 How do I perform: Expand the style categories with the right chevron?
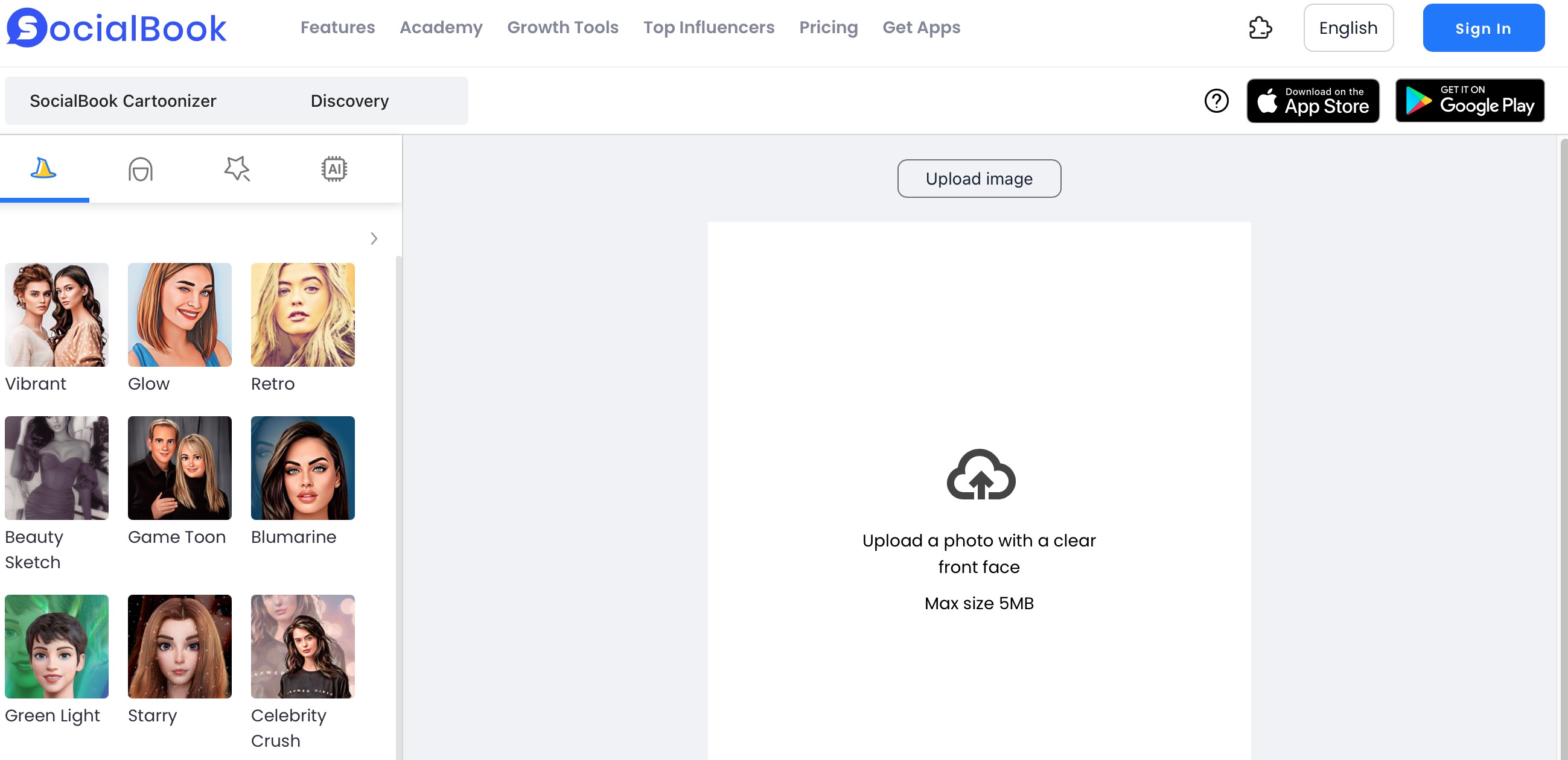(374, 238)
